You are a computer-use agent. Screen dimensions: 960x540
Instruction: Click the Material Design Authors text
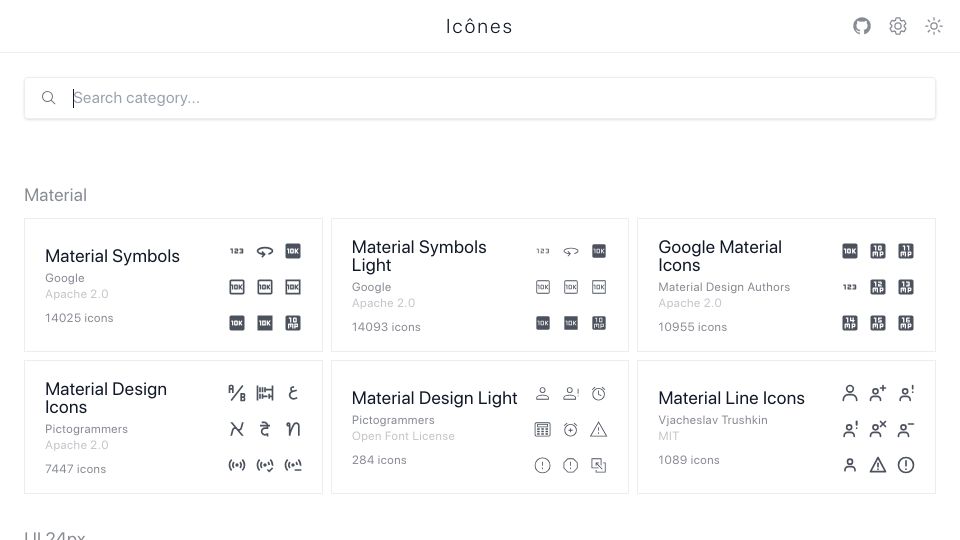point(724,287)
